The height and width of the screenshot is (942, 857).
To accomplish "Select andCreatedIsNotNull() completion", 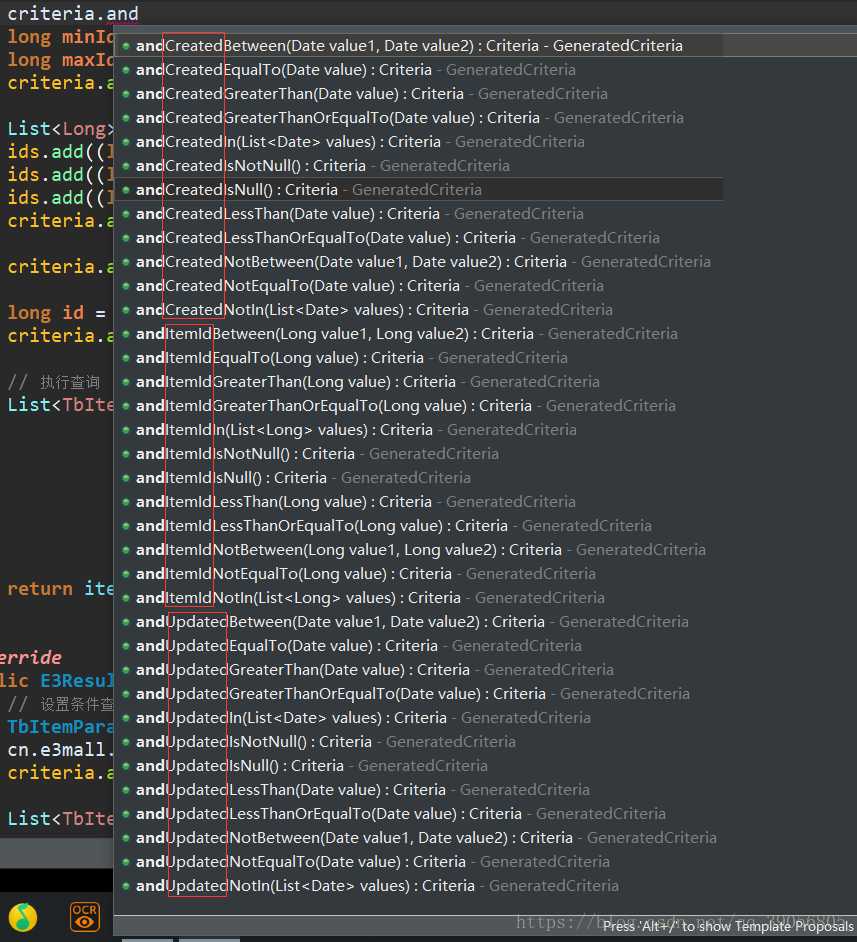I will pyautogui.click(x=418, y=166).
